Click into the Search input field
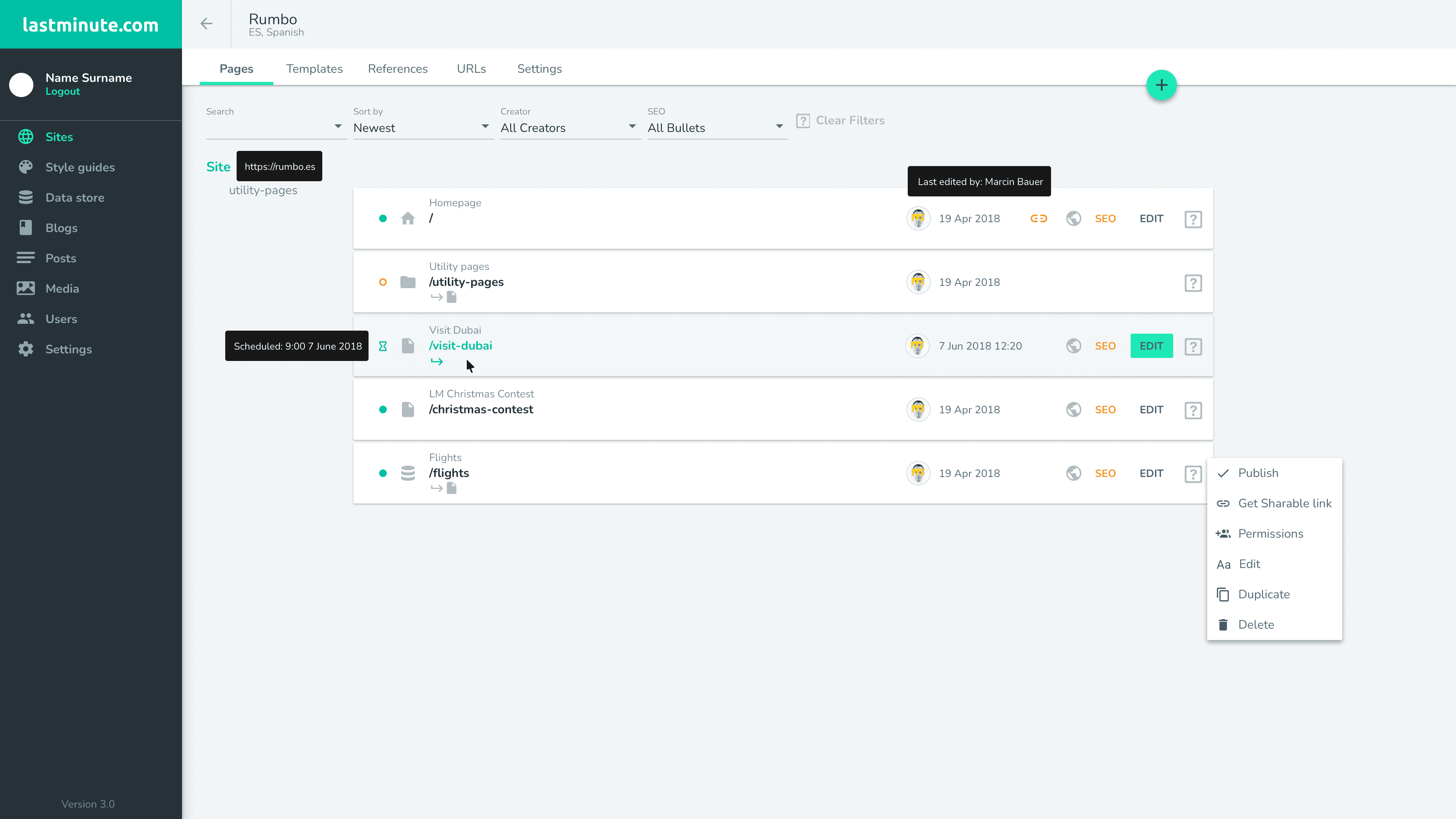1456x819 pixels. tap(268, 128)
